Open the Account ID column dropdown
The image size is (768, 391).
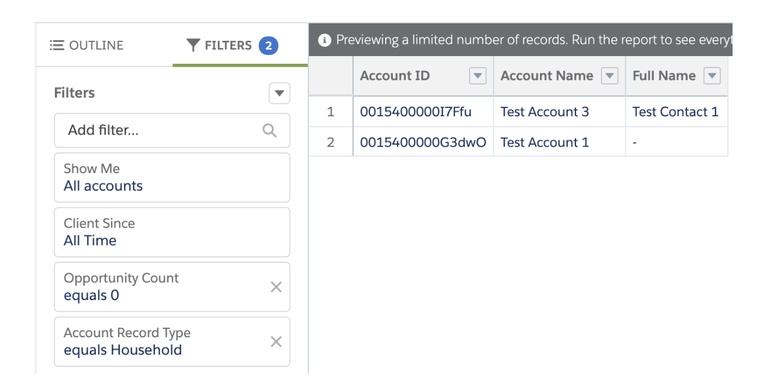pyautogui.click(x=478, y=76)
